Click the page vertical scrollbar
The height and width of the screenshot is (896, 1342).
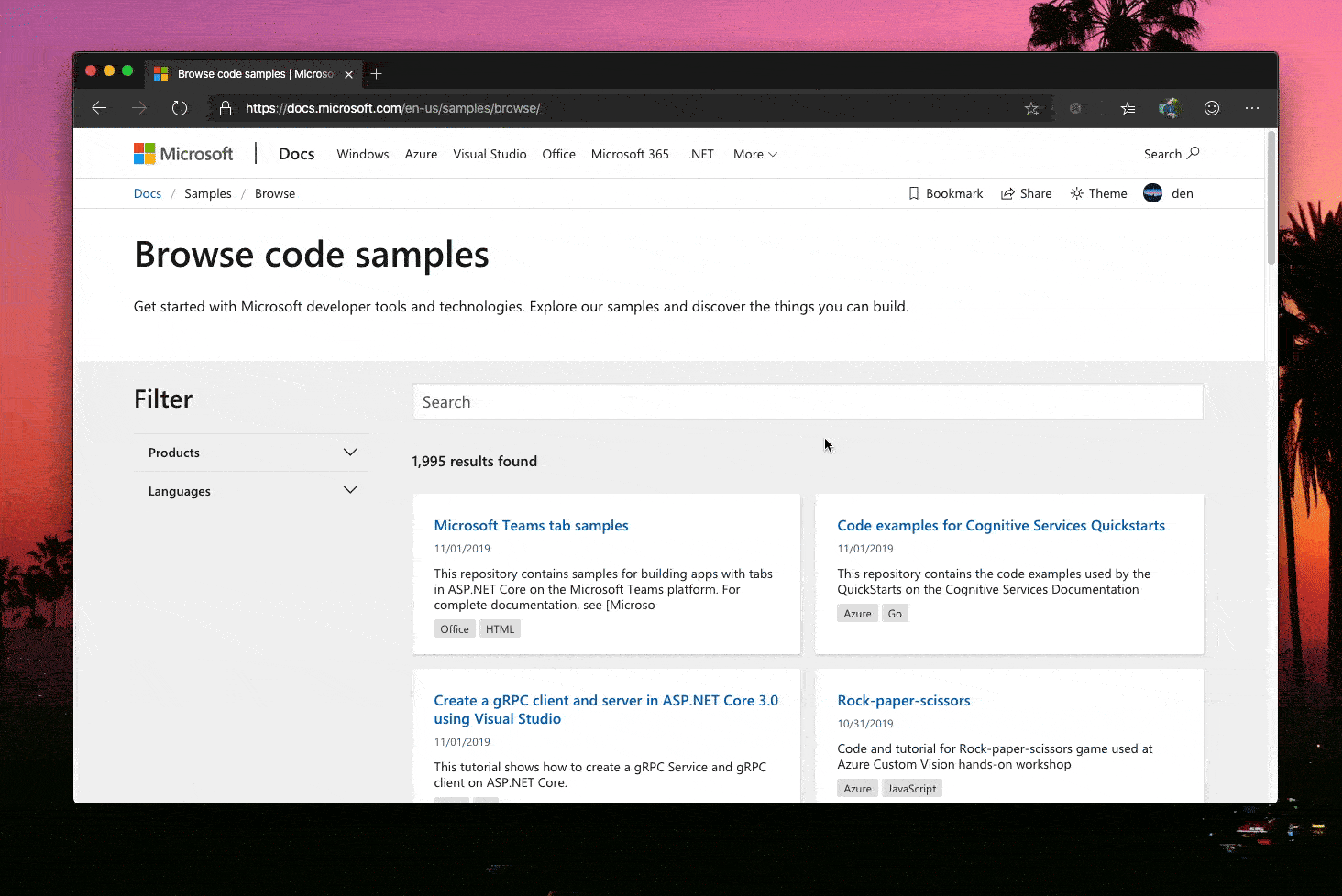(1270, 199)
